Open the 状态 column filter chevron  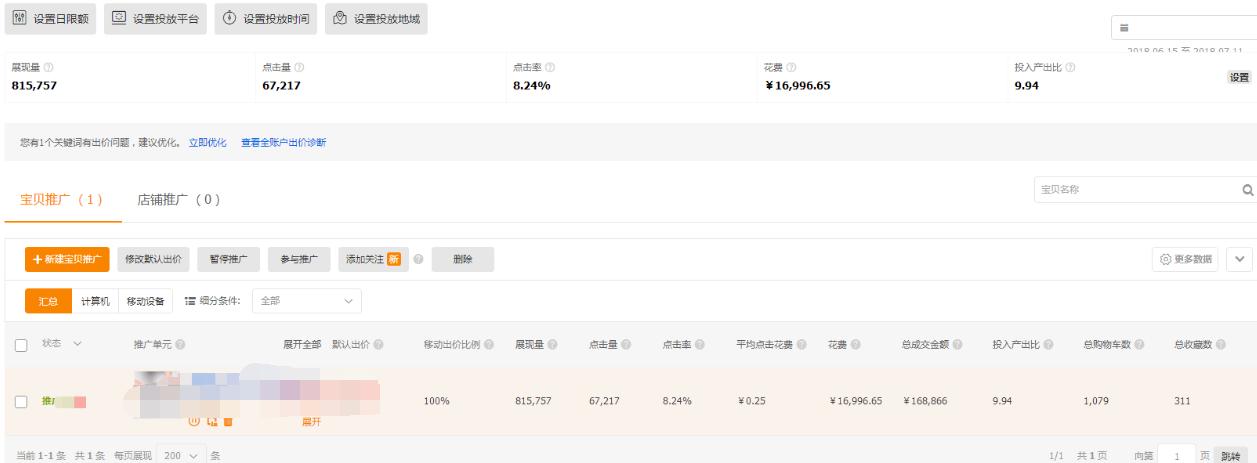pos(77,344)
